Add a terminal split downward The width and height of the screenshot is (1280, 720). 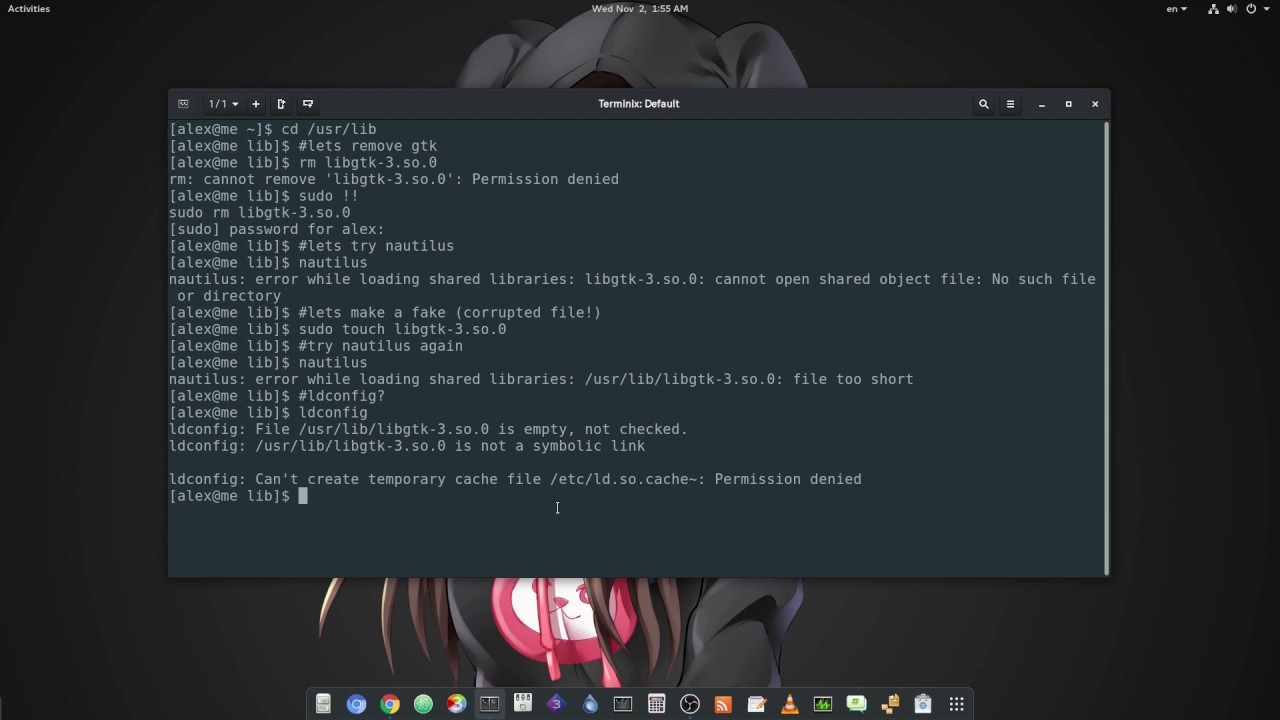308,104
